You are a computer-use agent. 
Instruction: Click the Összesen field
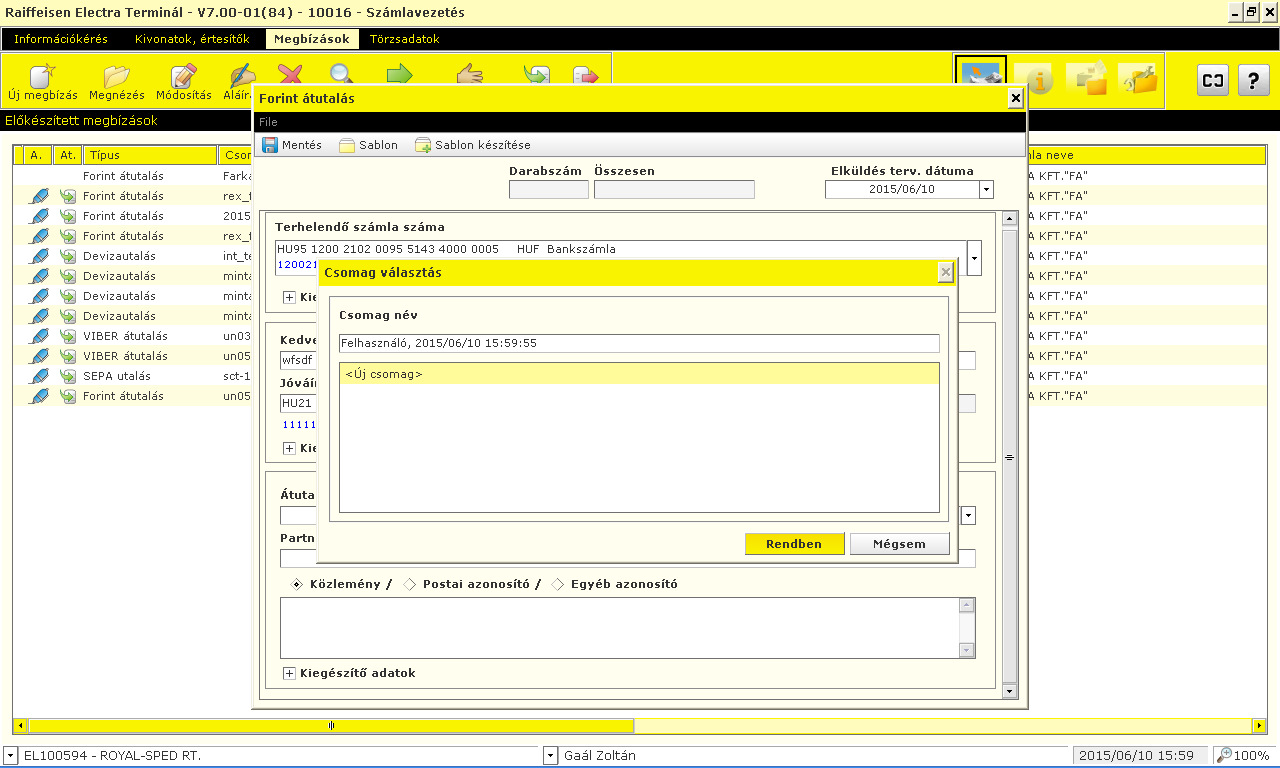(674, 189)
